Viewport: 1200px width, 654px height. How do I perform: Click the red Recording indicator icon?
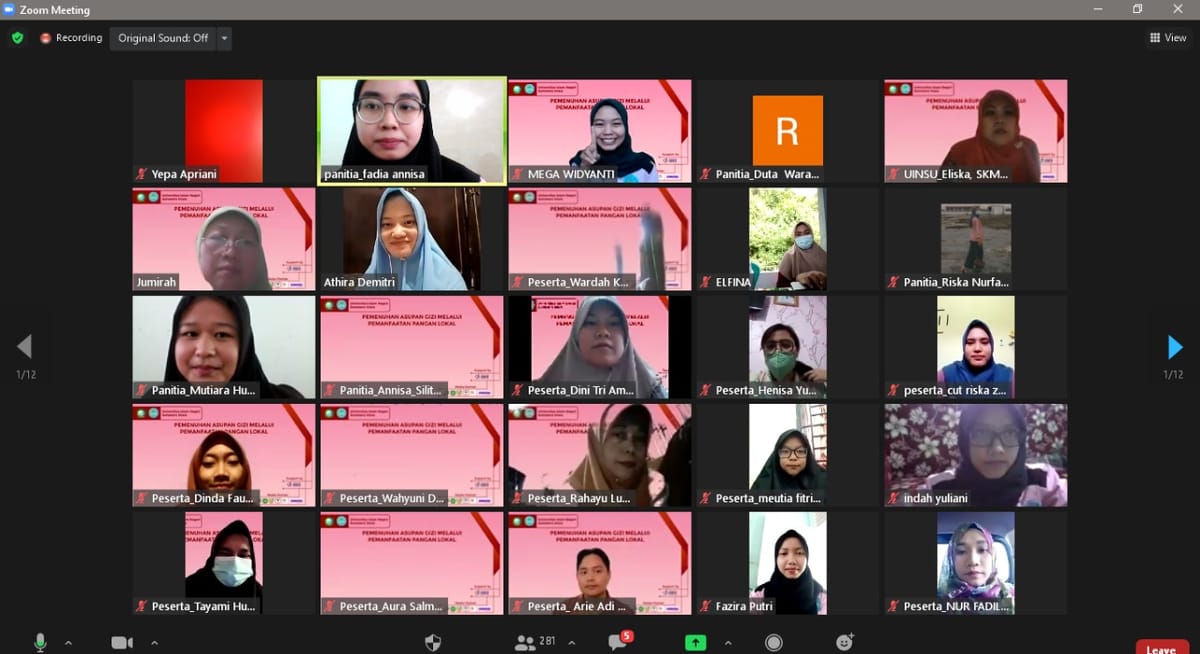click(x=46, y=38)
